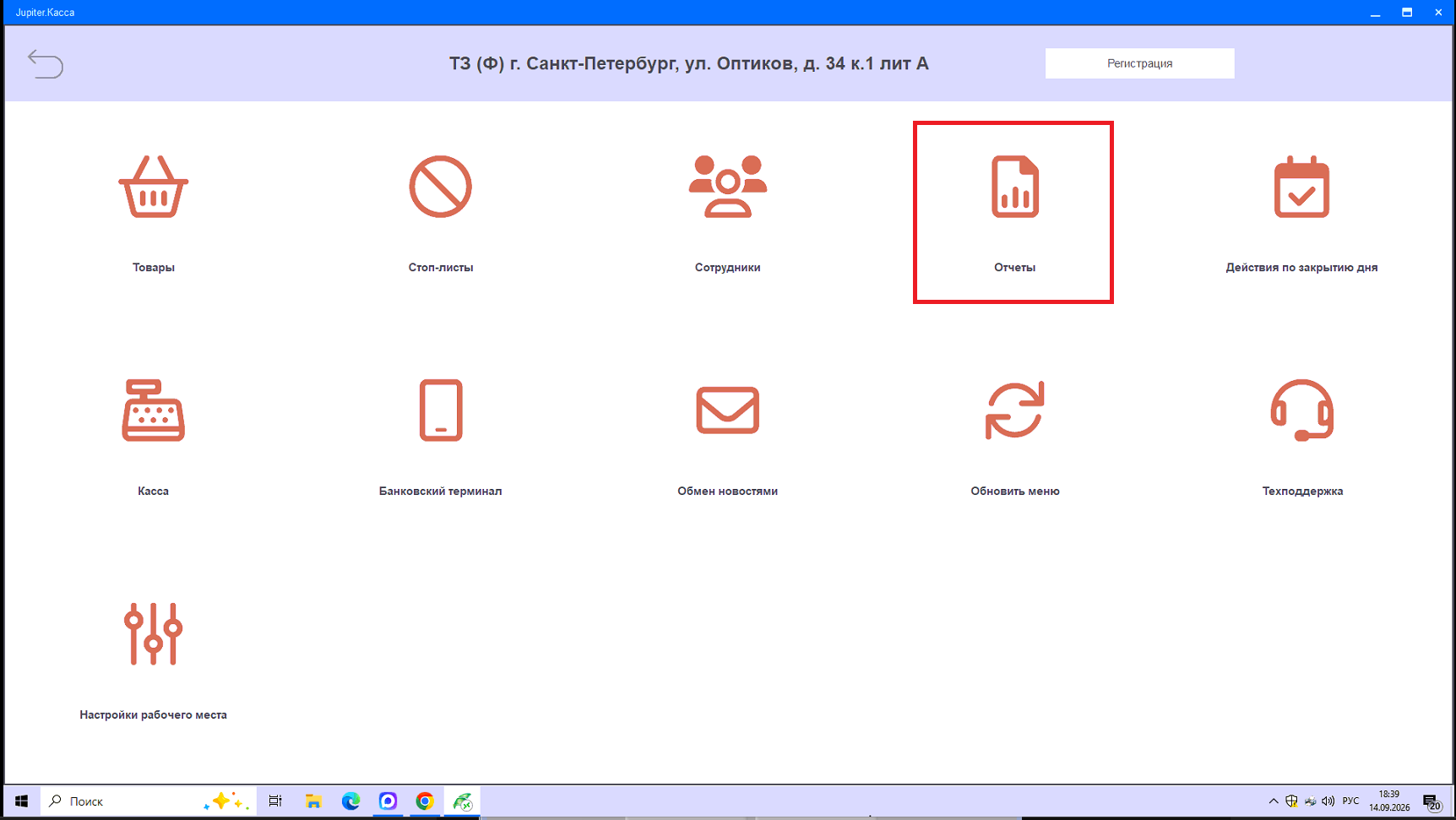Open Task View on the taskbar
Viewport: 1456px width, 820px height.
[275, 801]
